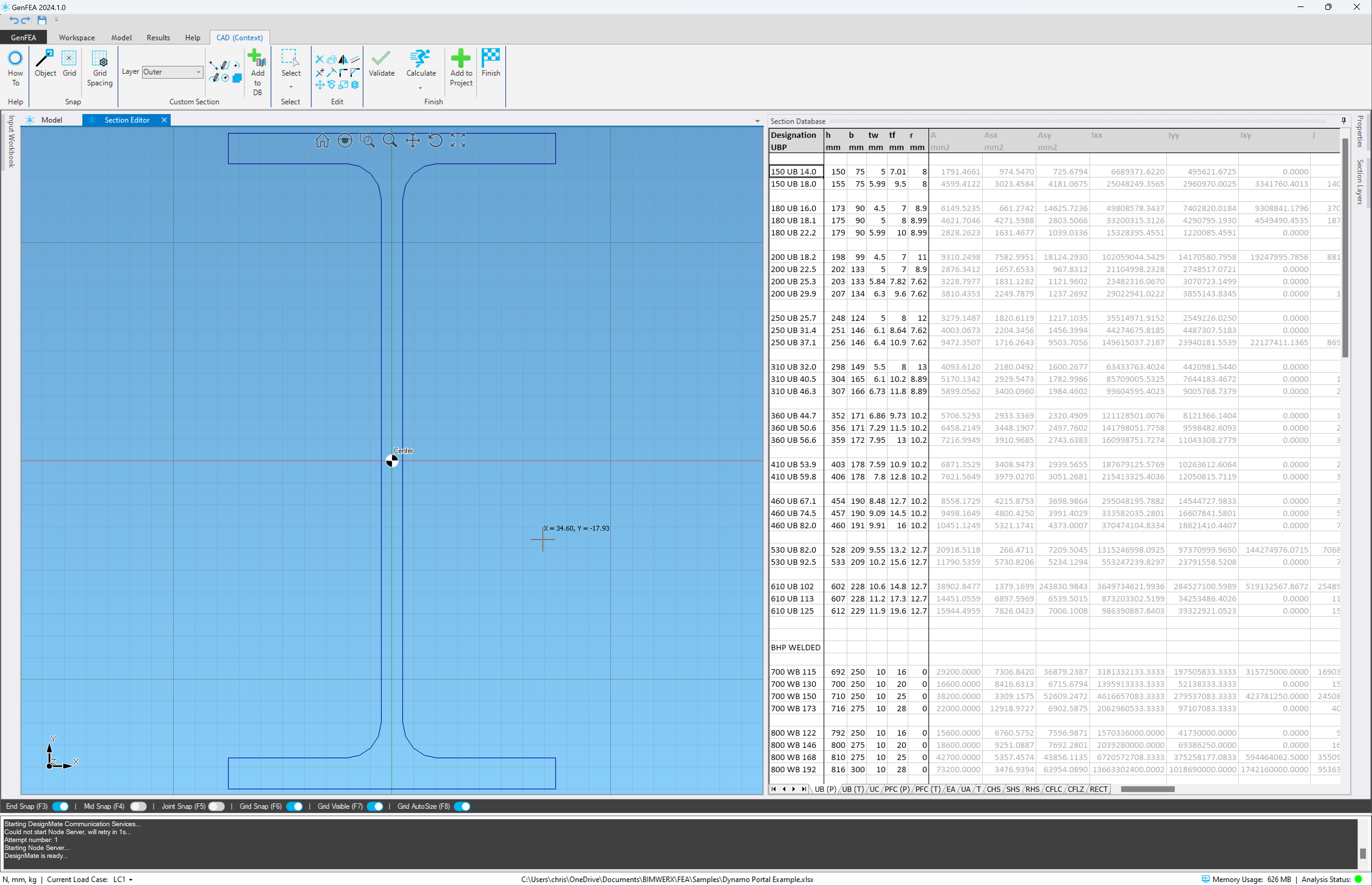Click the Add to Project plus icon

click(461, 59)
